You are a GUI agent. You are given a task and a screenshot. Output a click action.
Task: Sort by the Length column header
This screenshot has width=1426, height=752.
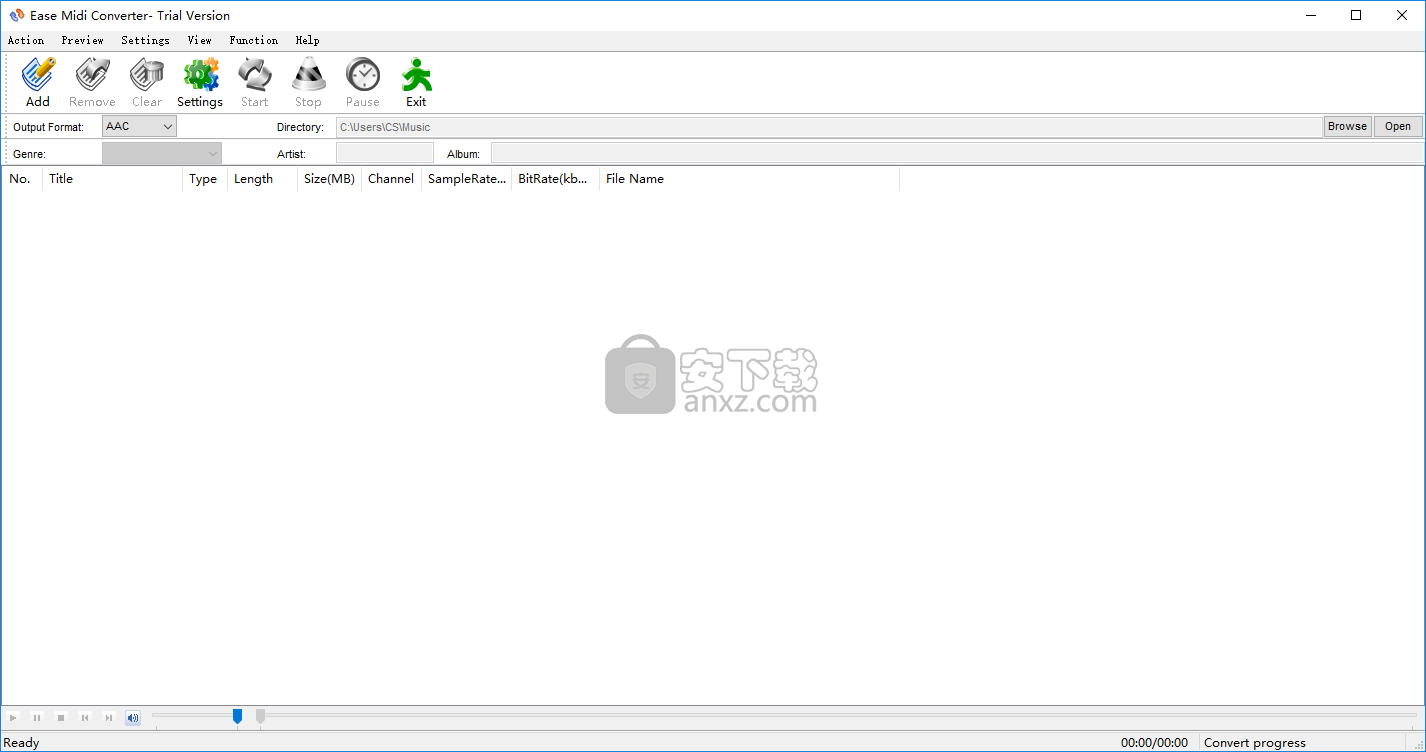(262, 179)
